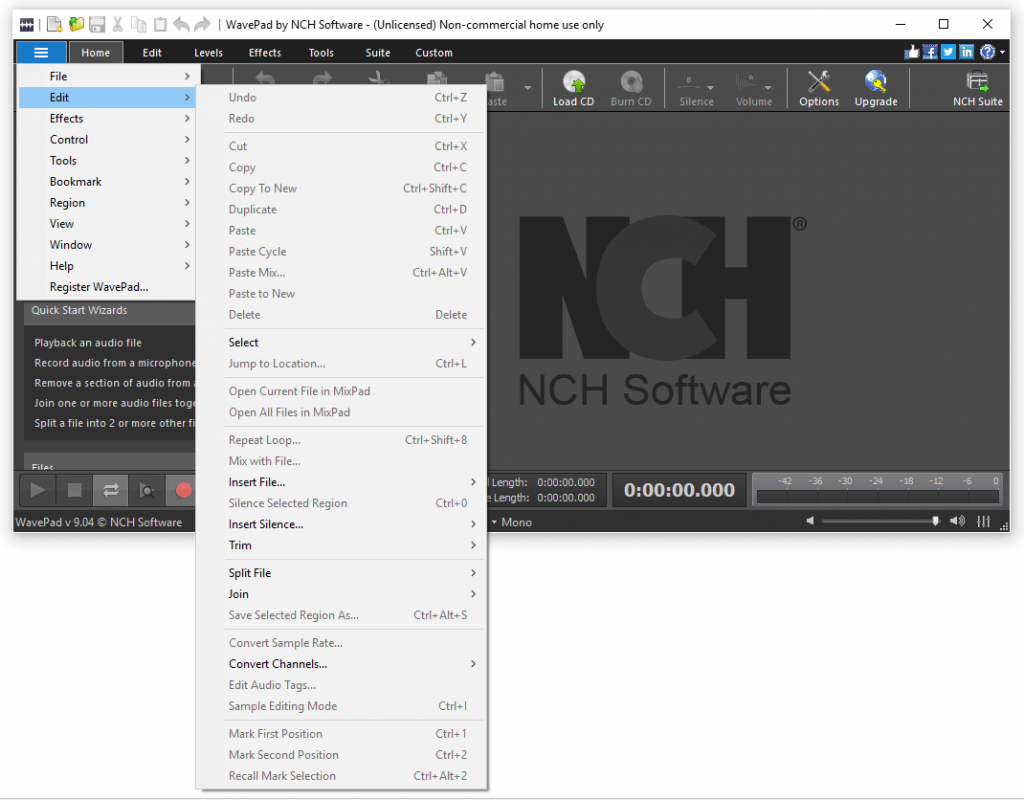This screenshot has height=800, width=1024.
Task: Expand the Trim submenu
Action: 342,545
